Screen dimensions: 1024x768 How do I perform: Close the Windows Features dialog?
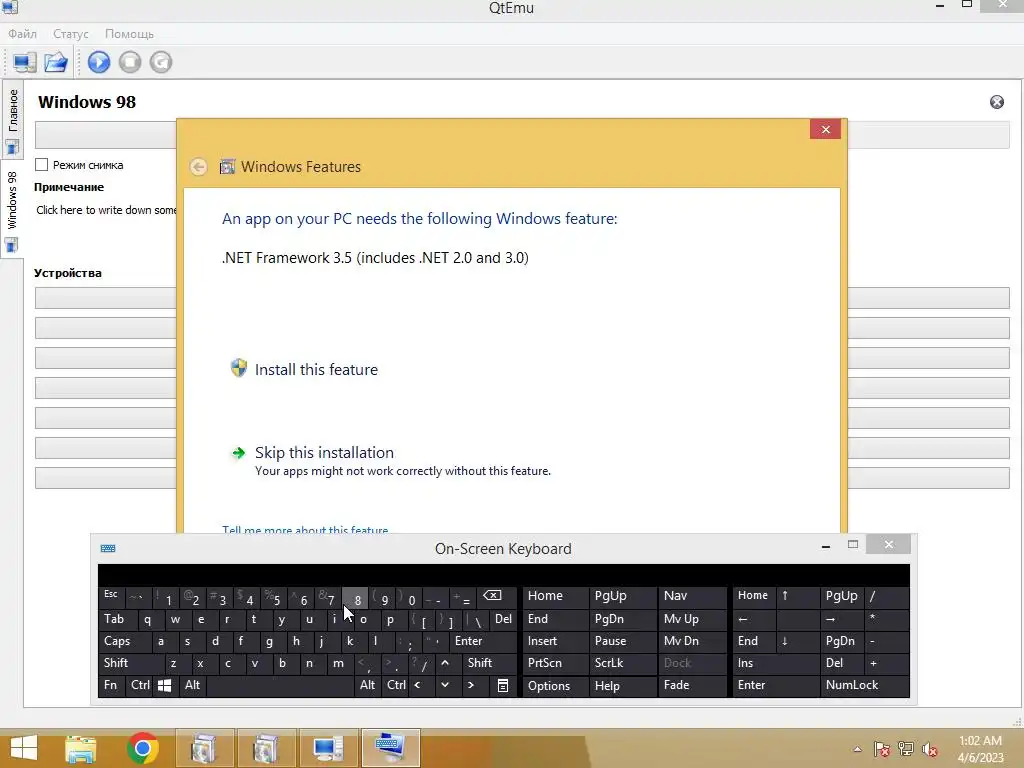pos(825,129)
